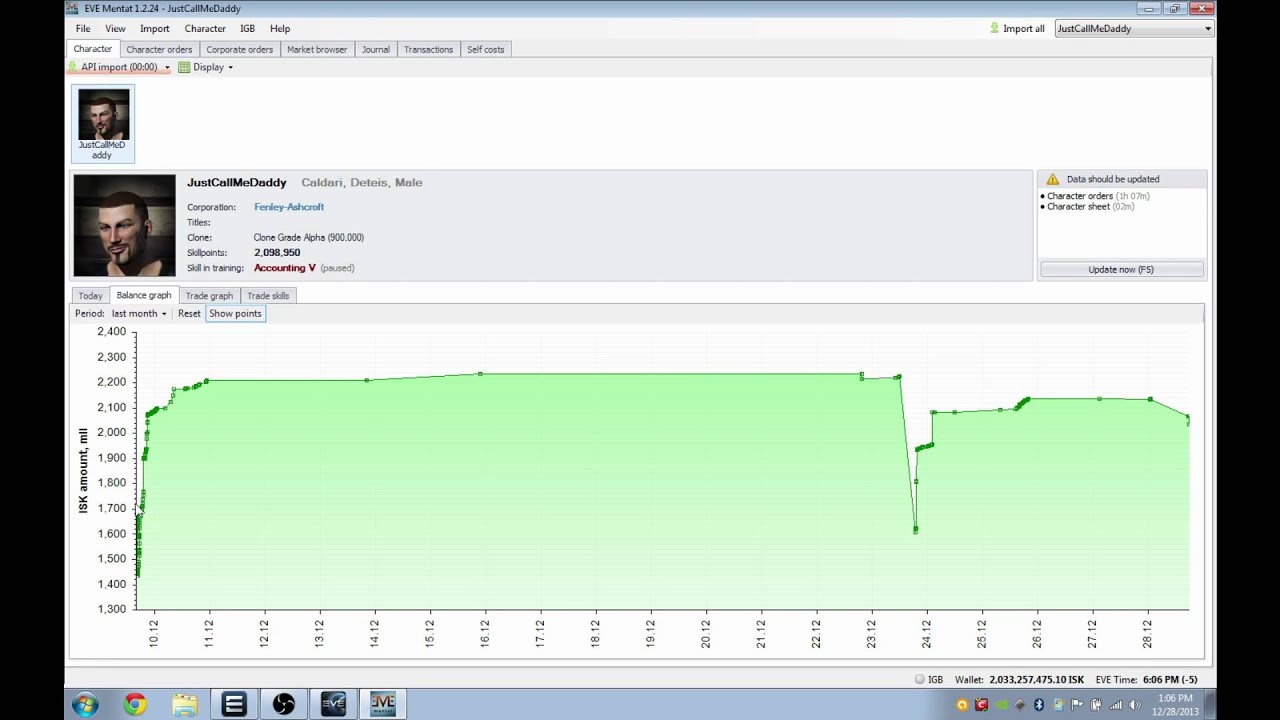Open the File menu

pyautogui.click(x=83, y=28)
